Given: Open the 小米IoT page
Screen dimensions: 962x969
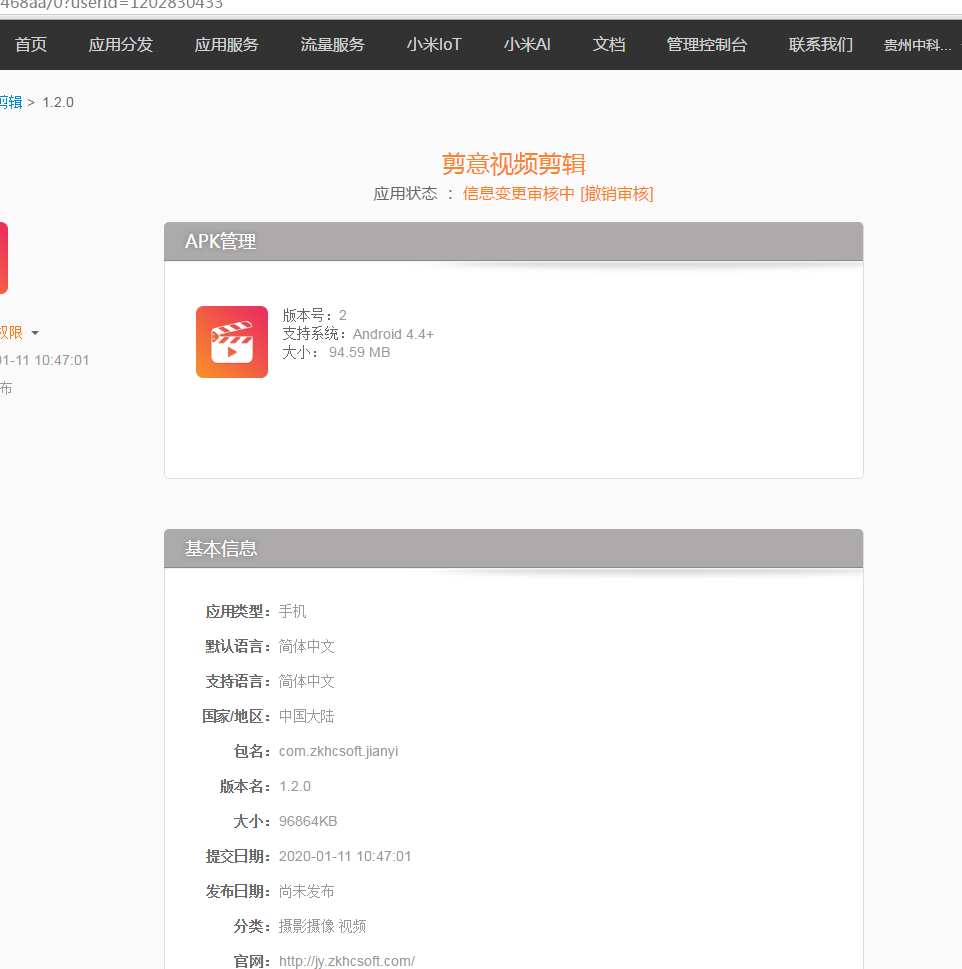Looking at the screenshot, I should pos(434,44).
